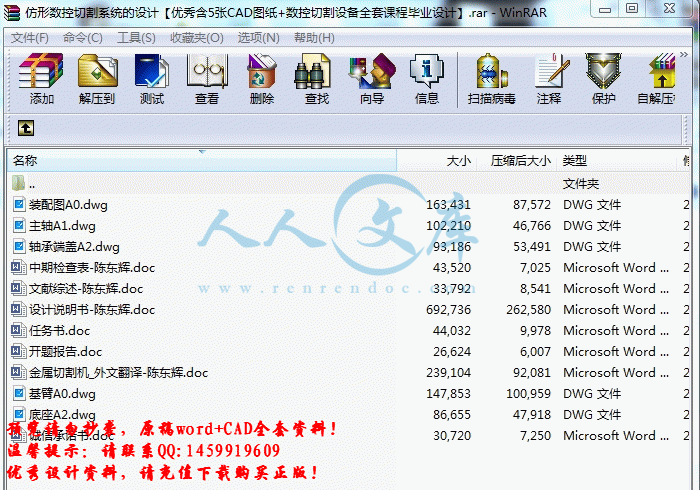Viewport: 700px width, 490px height.
Task: Select the parent folder '..' row
Action: tap(348, 184)
